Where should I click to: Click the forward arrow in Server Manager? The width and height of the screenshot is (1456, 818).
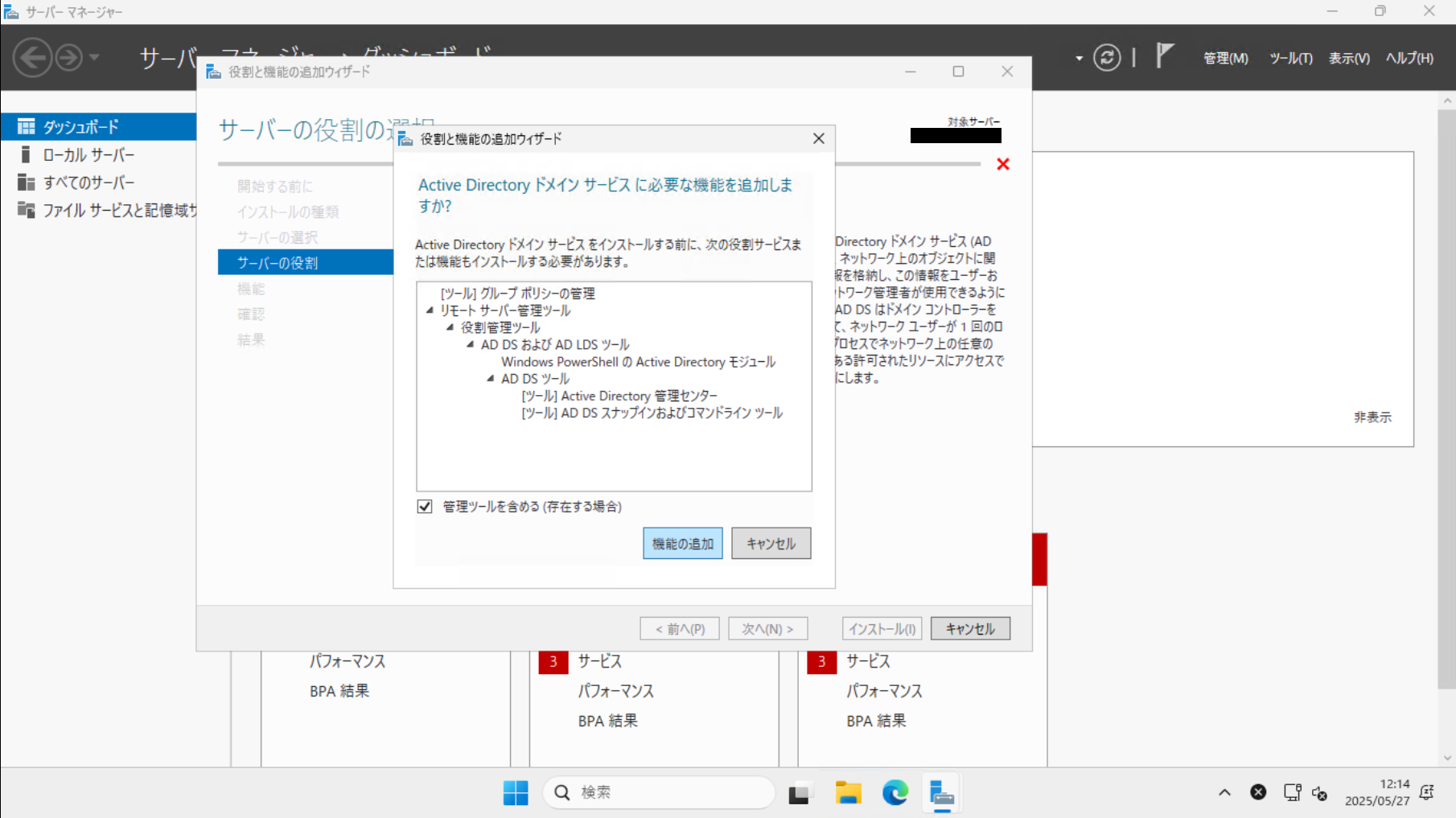(x=69, y=58)
